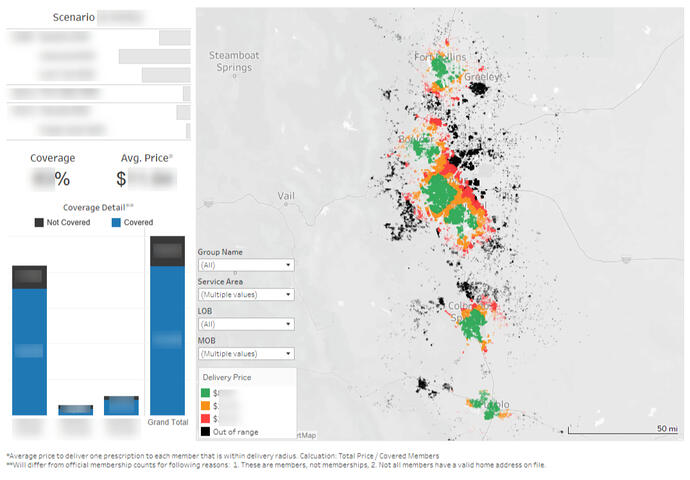
Task: Click the dark Not Covered legend square
Action: click(x=39, y=222)
